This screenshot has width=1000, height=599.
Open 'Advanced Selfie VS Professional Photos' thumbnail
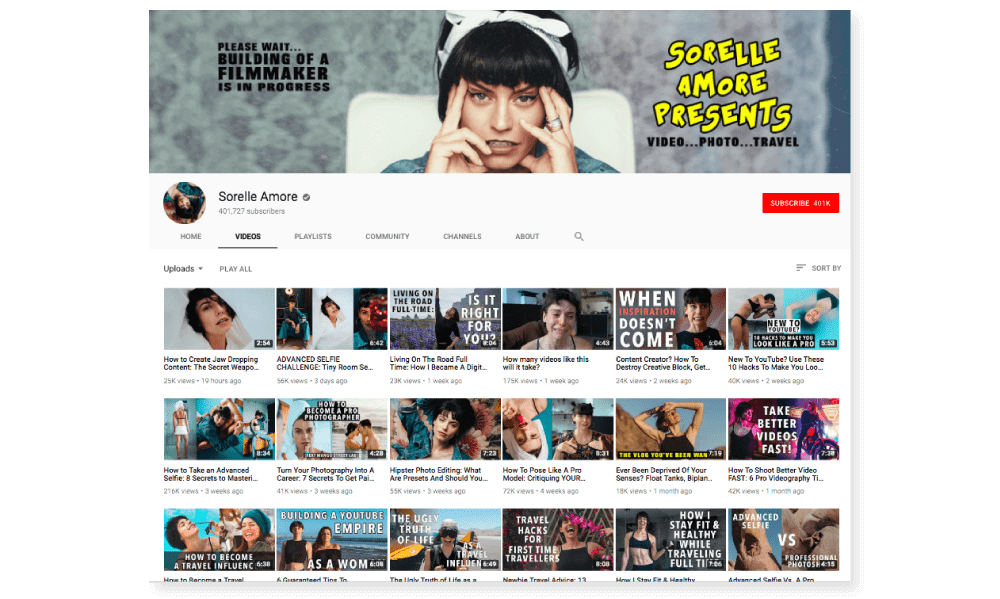tap(783, 540)
